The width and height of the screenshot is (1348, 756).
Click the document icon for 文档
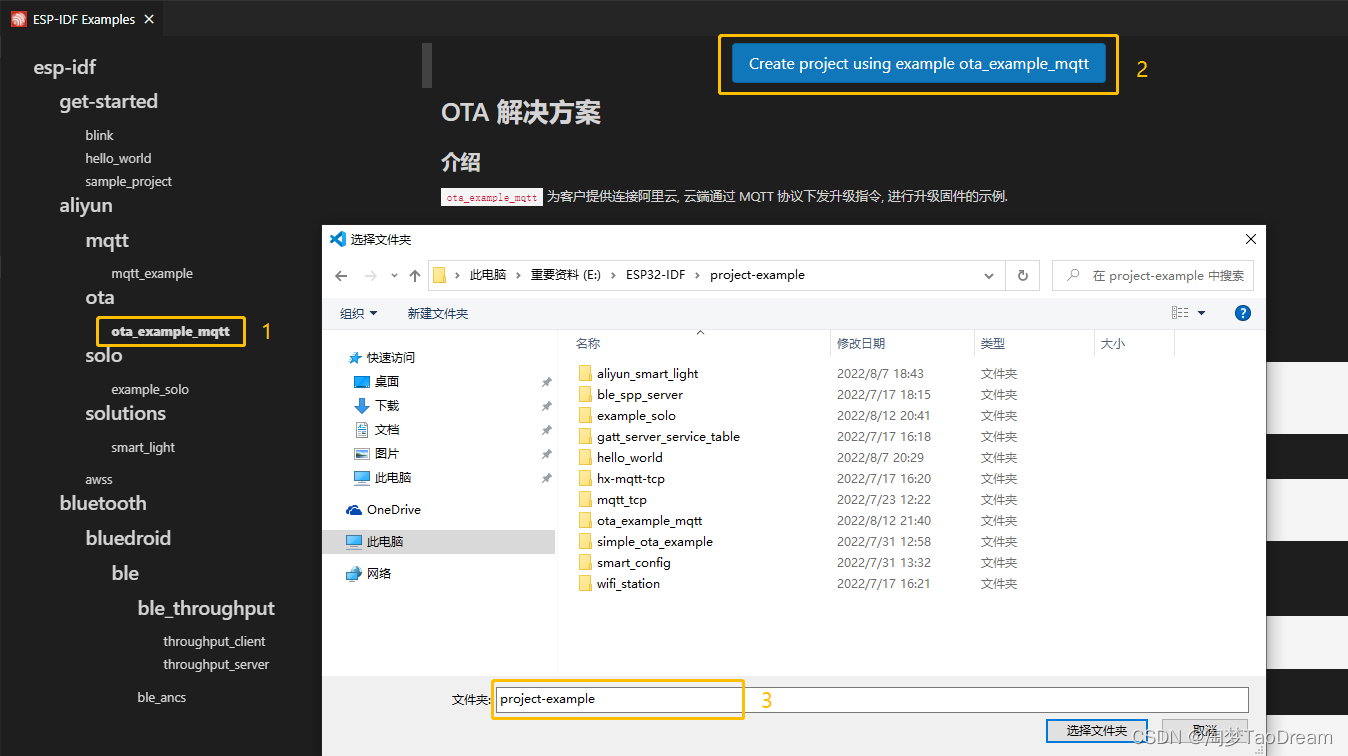[362, 430]
